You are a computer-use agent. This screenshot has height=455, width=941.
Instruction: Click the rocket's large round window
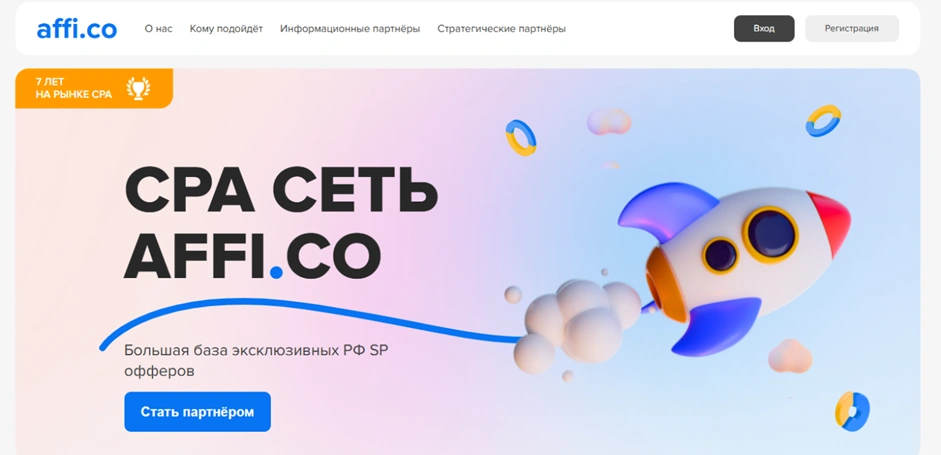(771, 234)
